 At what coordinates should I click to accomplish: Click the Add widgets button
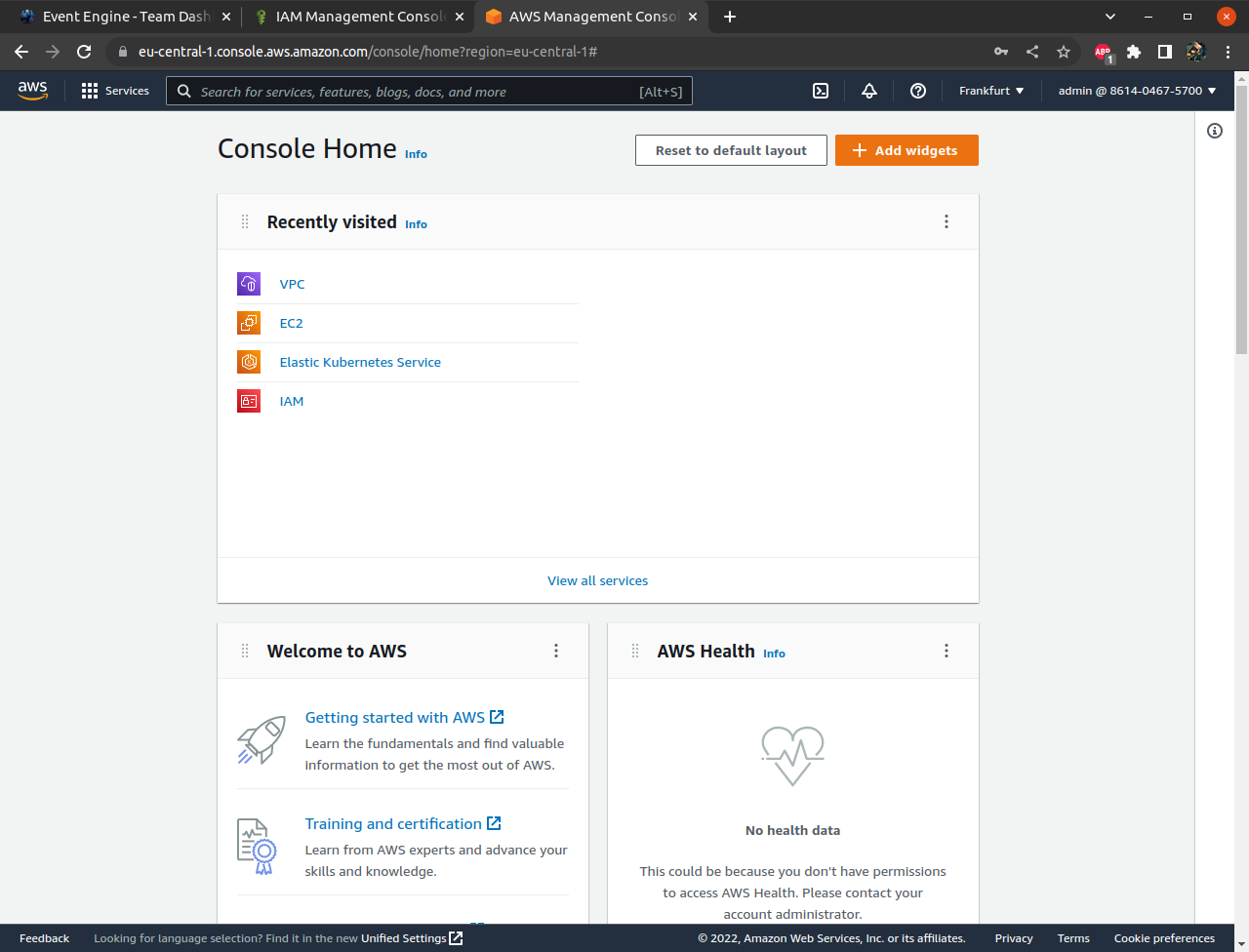pyautogui.click(x=907, y=150)
